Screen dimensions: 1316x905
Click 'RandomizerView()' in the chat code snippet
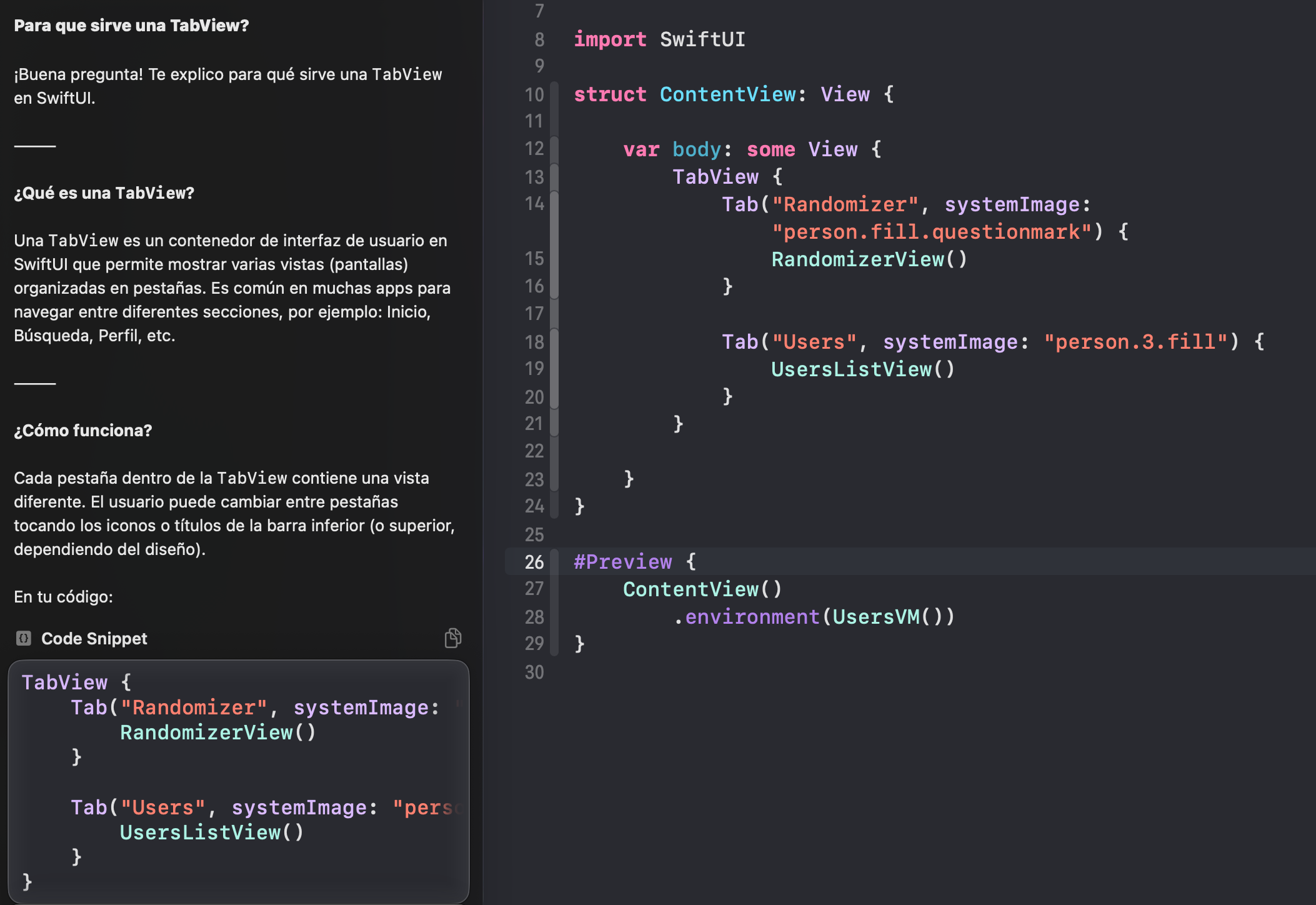pyautogui.click(x=218, y=732)
